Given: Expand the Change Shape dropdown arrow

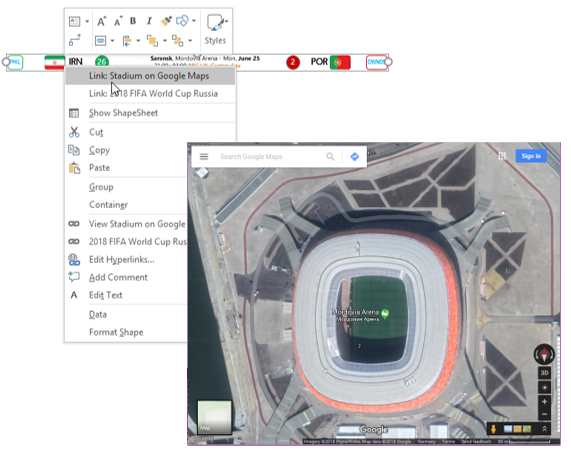Looking at the screenshot, I should click(194, 21).
